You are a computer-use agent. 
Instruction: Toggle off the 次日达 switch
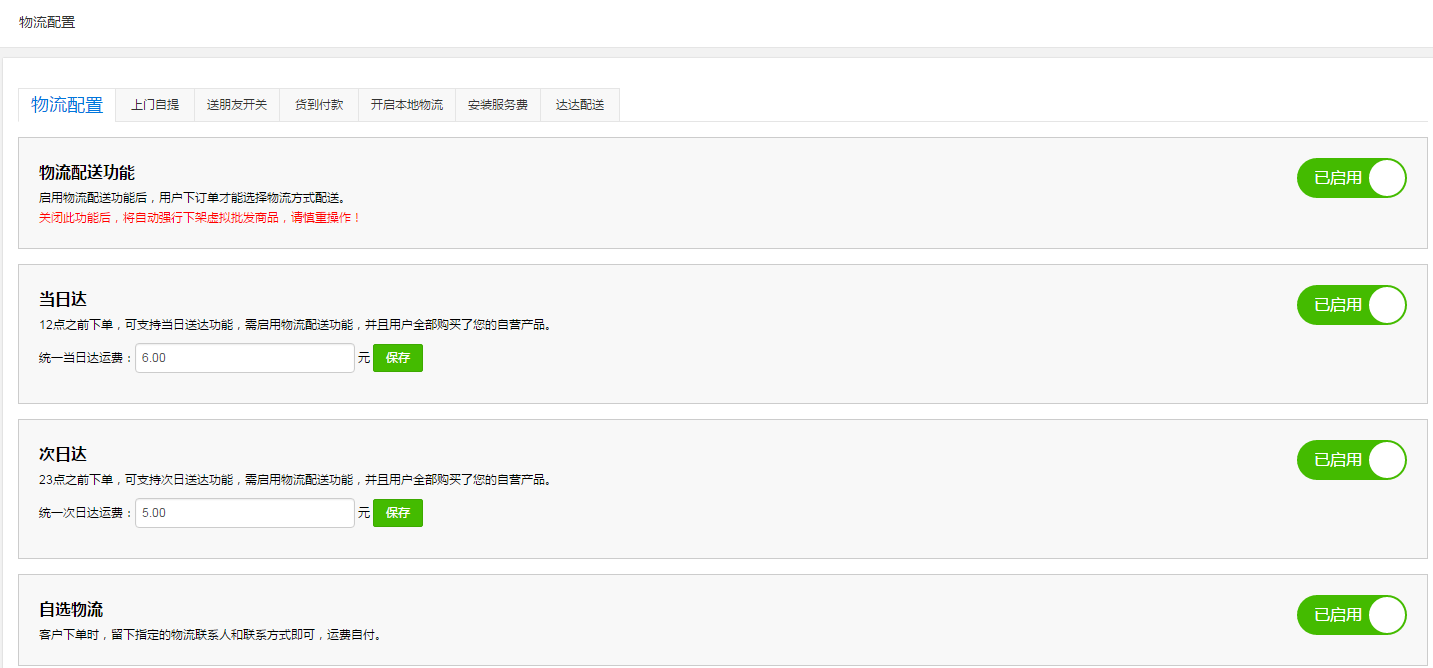tap(1351, 460)
